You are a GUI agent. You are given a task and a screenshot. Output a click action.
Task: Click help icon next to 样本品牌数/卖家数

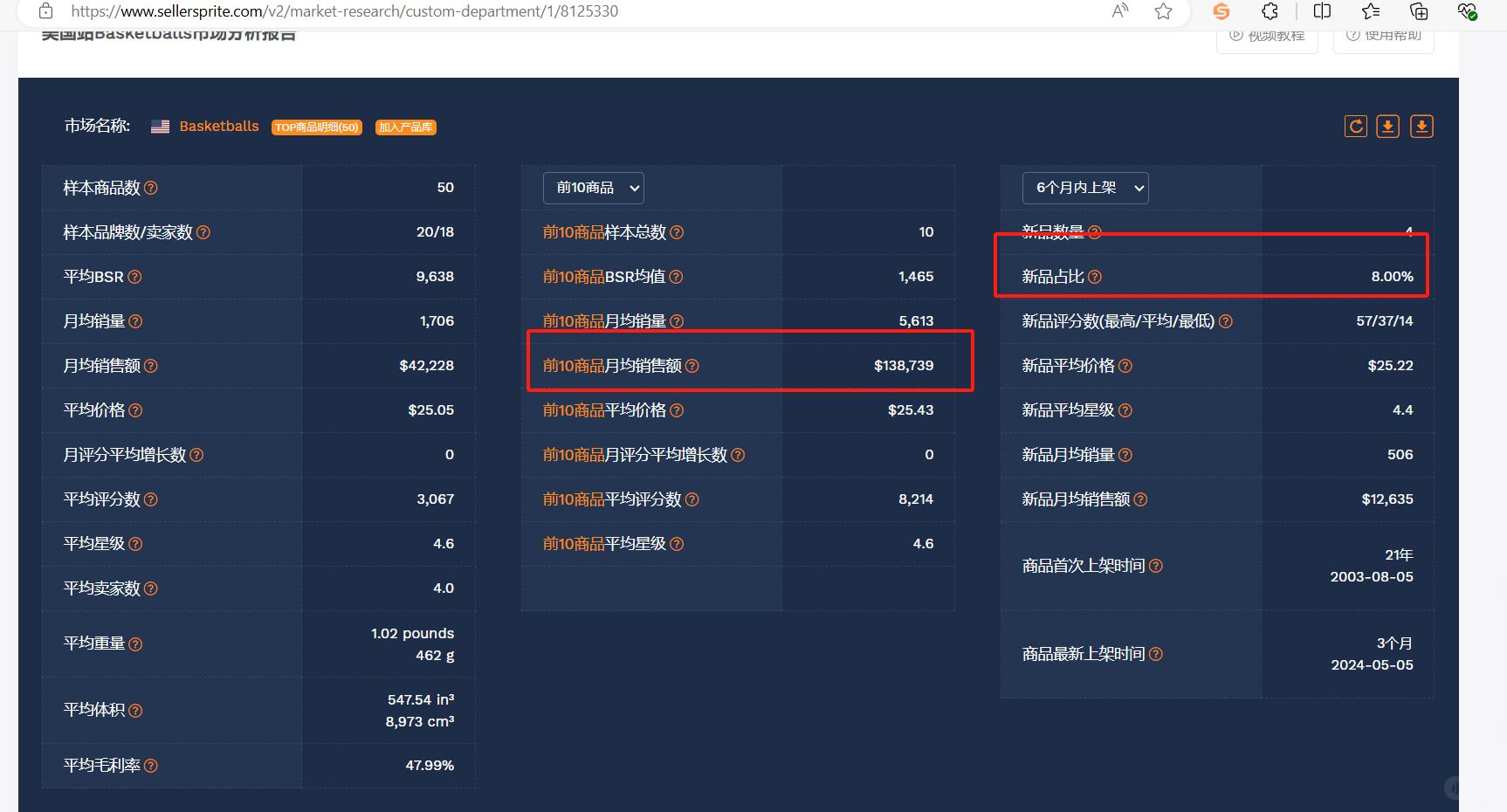click(203, 232)
